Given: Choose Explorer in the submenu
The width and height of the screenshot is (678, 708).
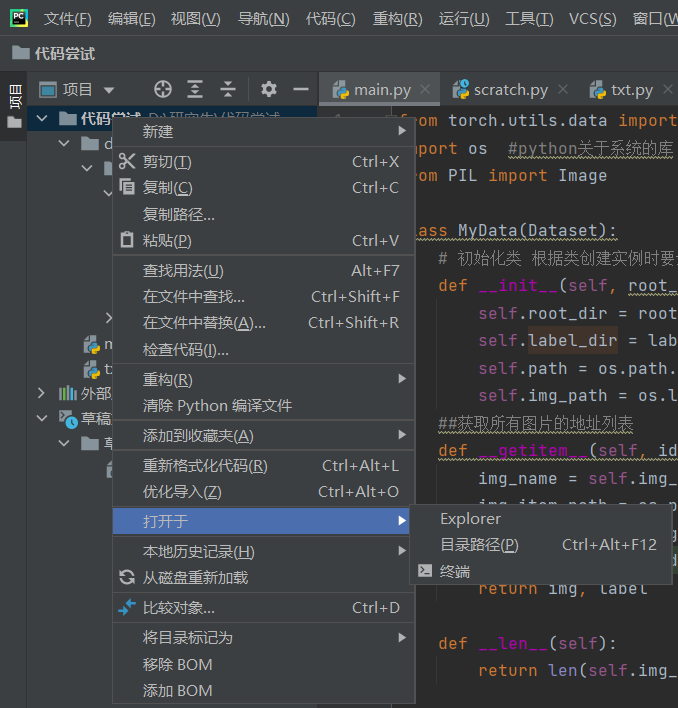Looking at the screenshot, I should pyautogui.click(x=541, y=518).
